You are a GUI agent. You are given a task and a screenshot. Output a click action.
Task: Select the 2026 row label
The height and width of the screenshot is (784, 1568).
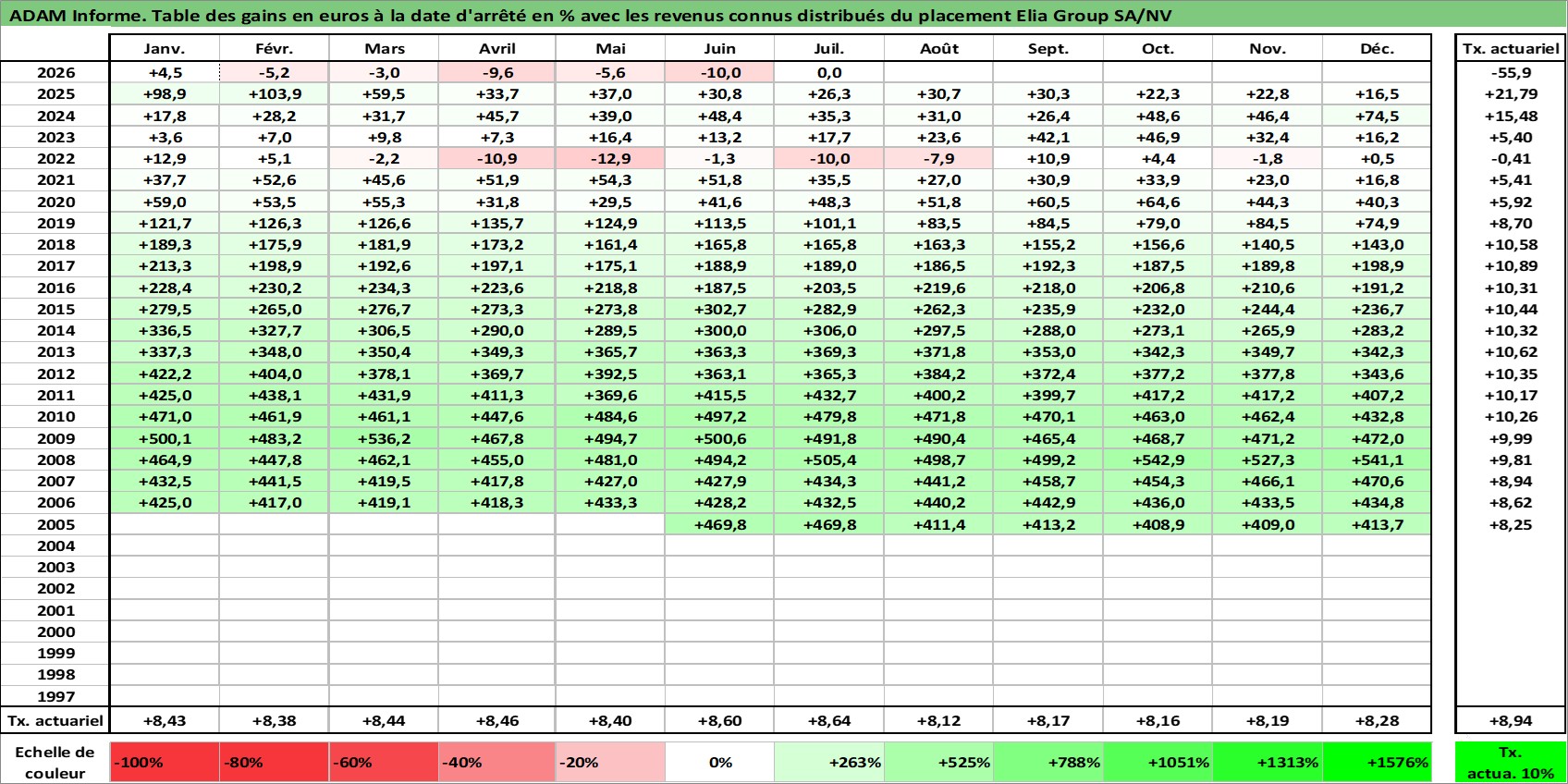click(x=55, y=73)
